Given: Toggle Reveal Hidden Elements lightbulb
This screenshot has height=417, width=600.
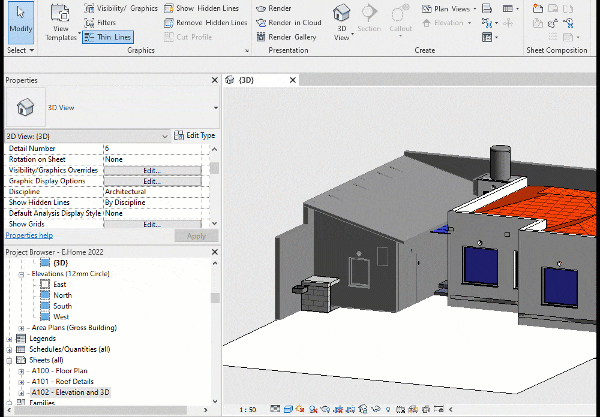Looking at the screenshot, I should [x=388, y=409].
